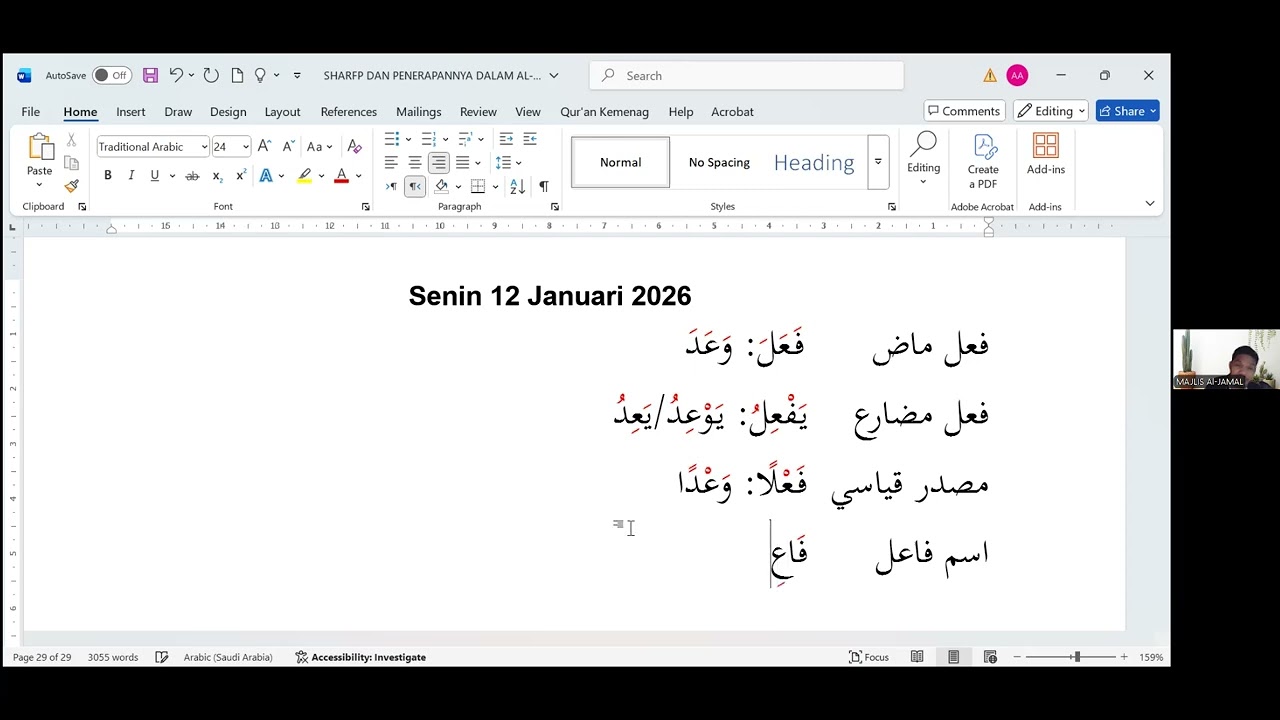Cut selection with the scissors icon
Image resolution: width=1280 pixels, height=720 pixels.
pos(71,141)
